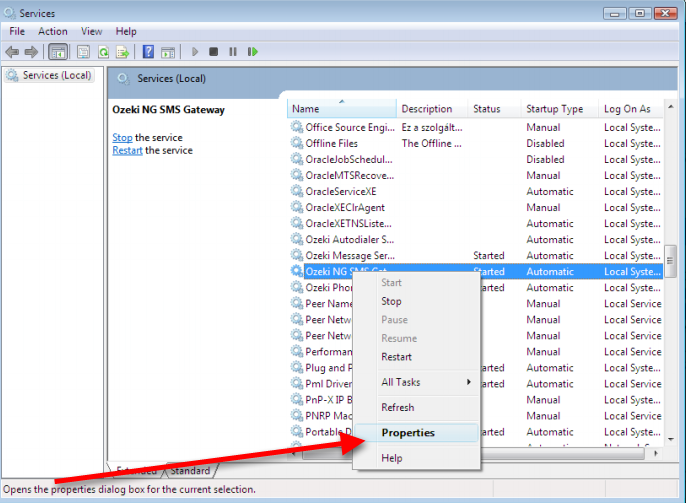Expand All Tasks submenu arrow
Screen dimensions: 686x503
[x=469, y=382]
